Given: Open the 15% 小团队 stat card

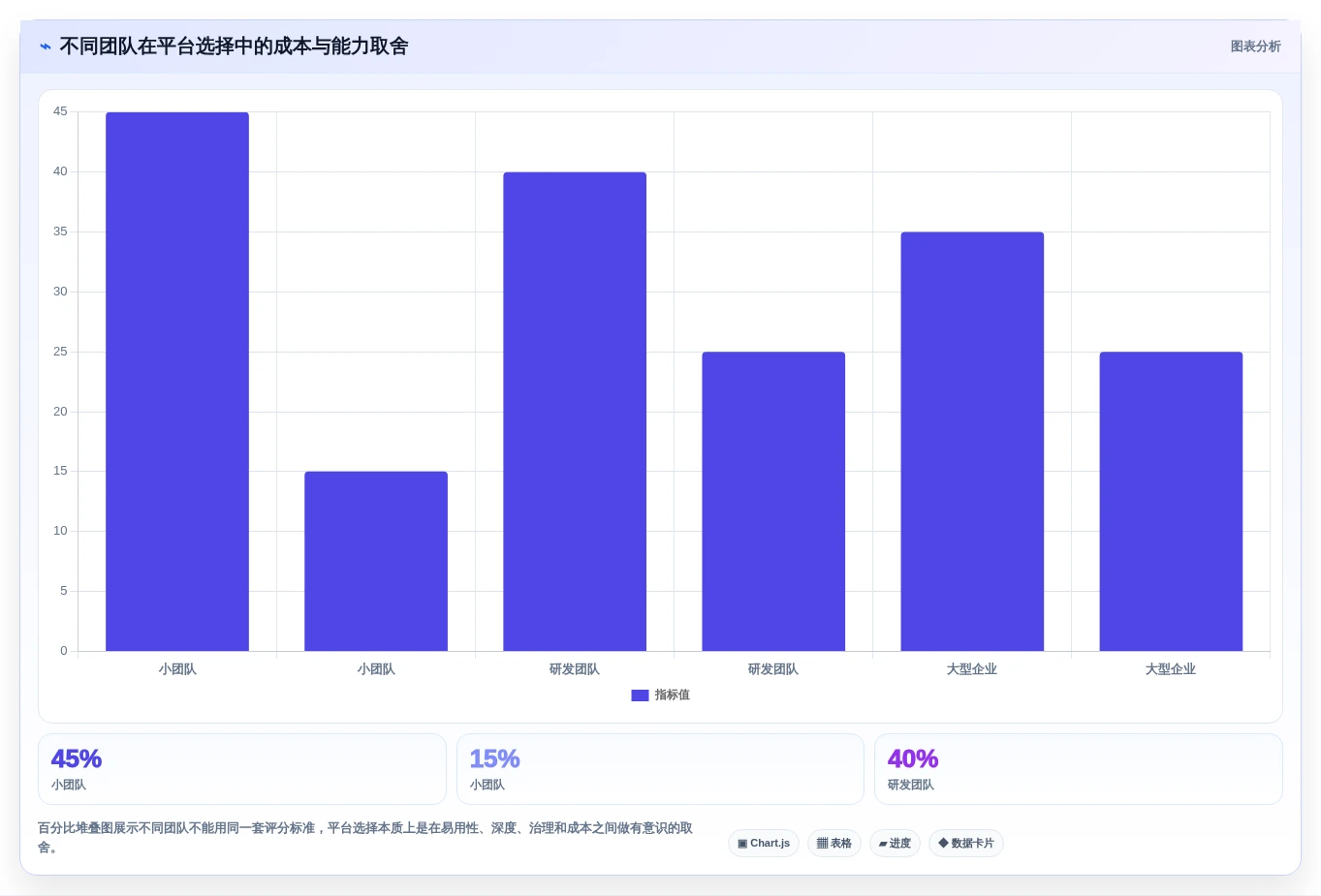Looking at the screenshot, I should (x=660, y=769).
